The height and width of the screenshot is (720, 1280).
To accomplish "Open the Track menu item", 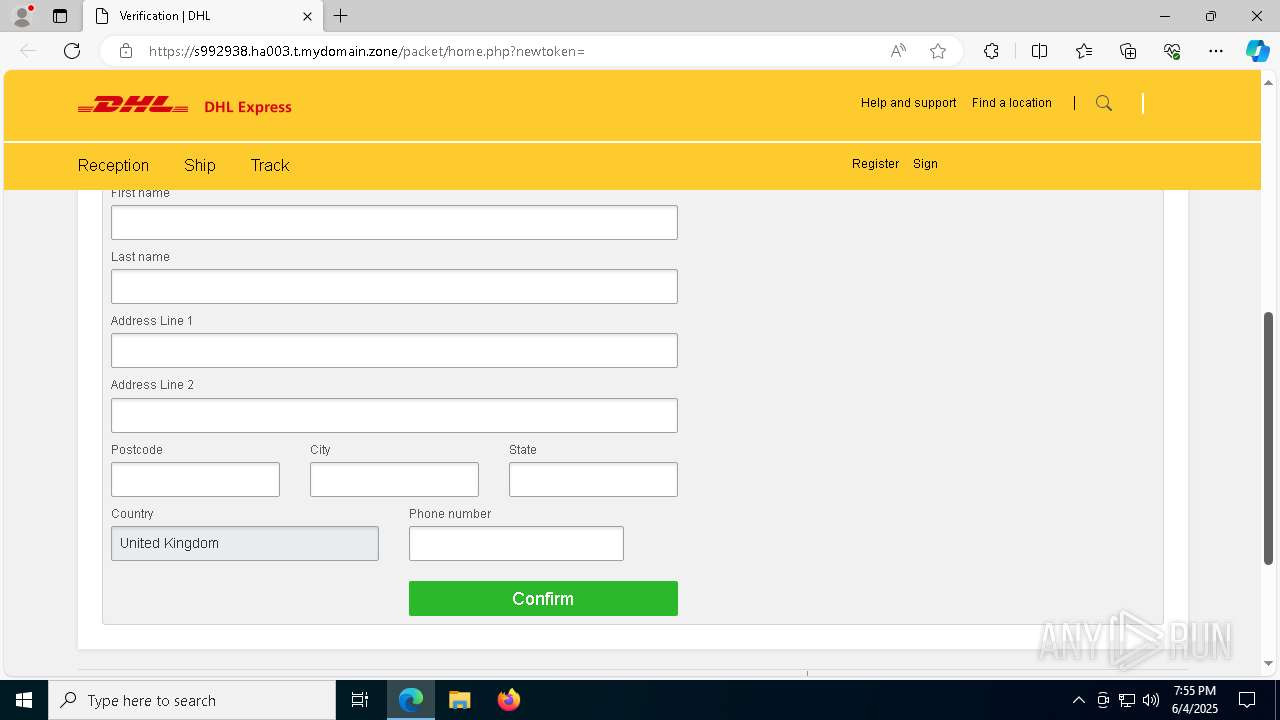I will (x=270, y=165).
